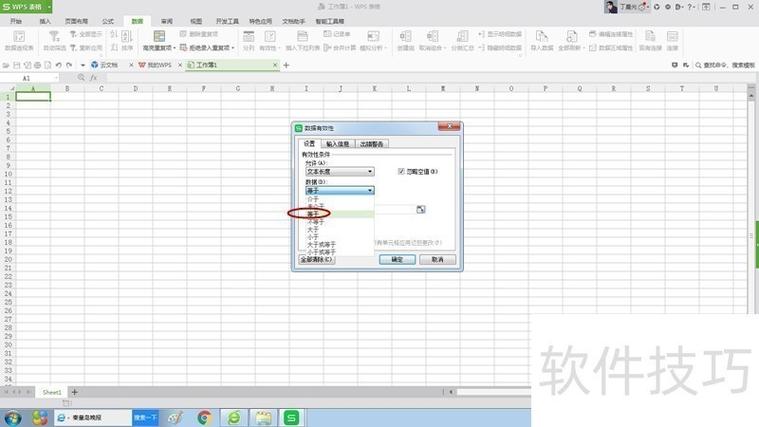The width and height of the screenshot is (759, 427).
Task: Click 数据区域属性 in the ribbon
Action: 611,47
